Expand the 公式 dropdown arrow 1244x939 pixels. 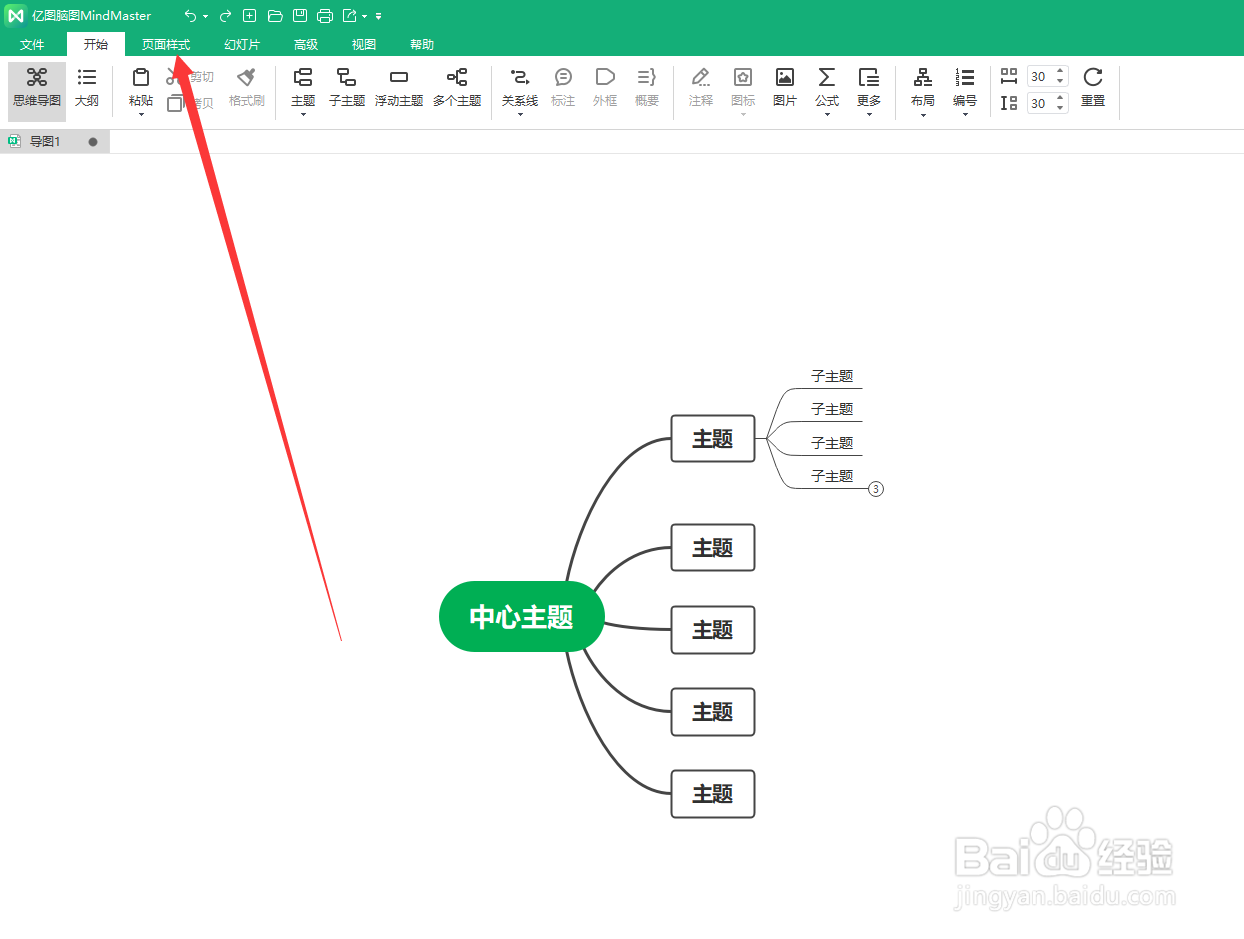point(827,114)
